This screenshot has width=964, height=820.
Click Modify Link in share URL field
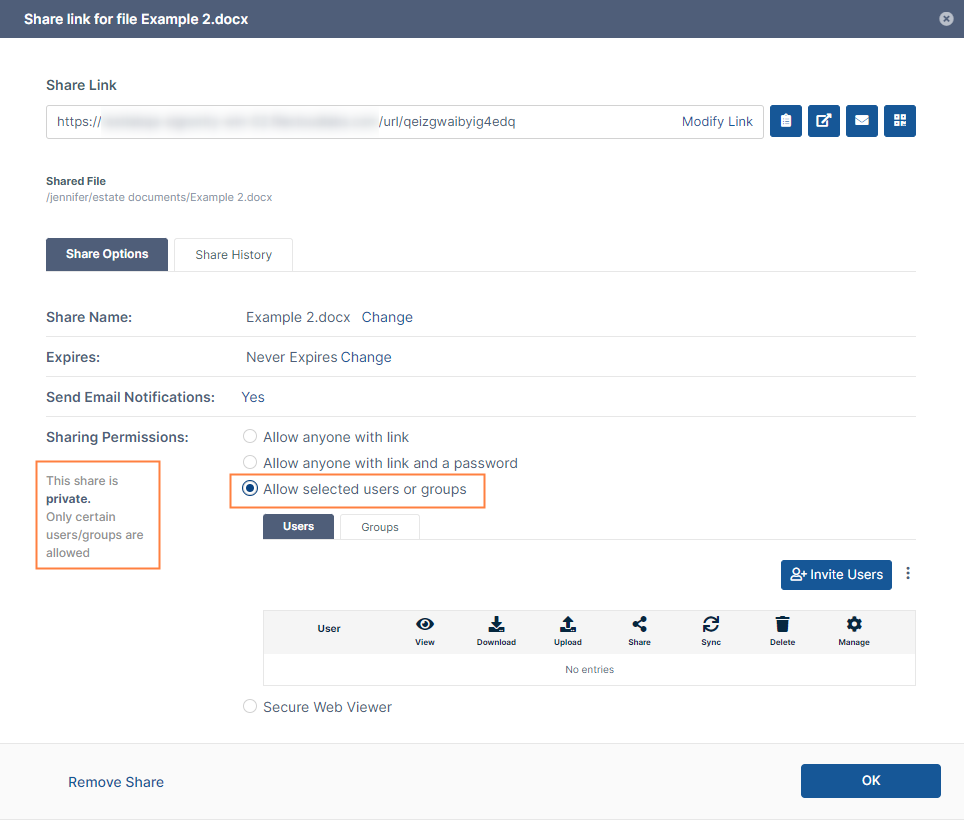point(717,121)
